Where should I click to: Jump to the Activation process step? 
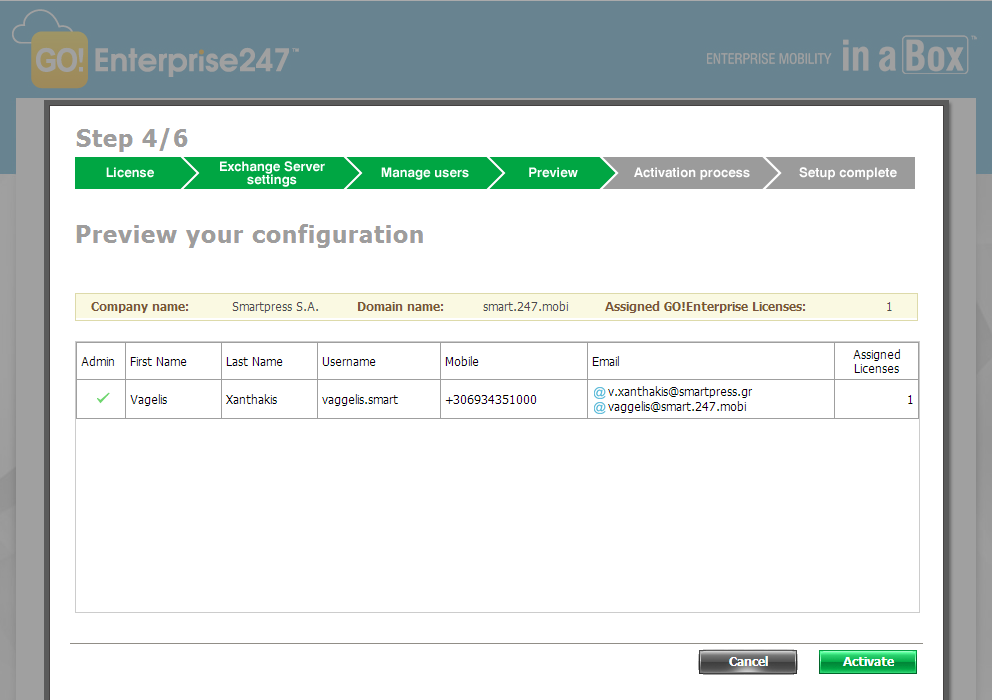(x=691, y=173)
